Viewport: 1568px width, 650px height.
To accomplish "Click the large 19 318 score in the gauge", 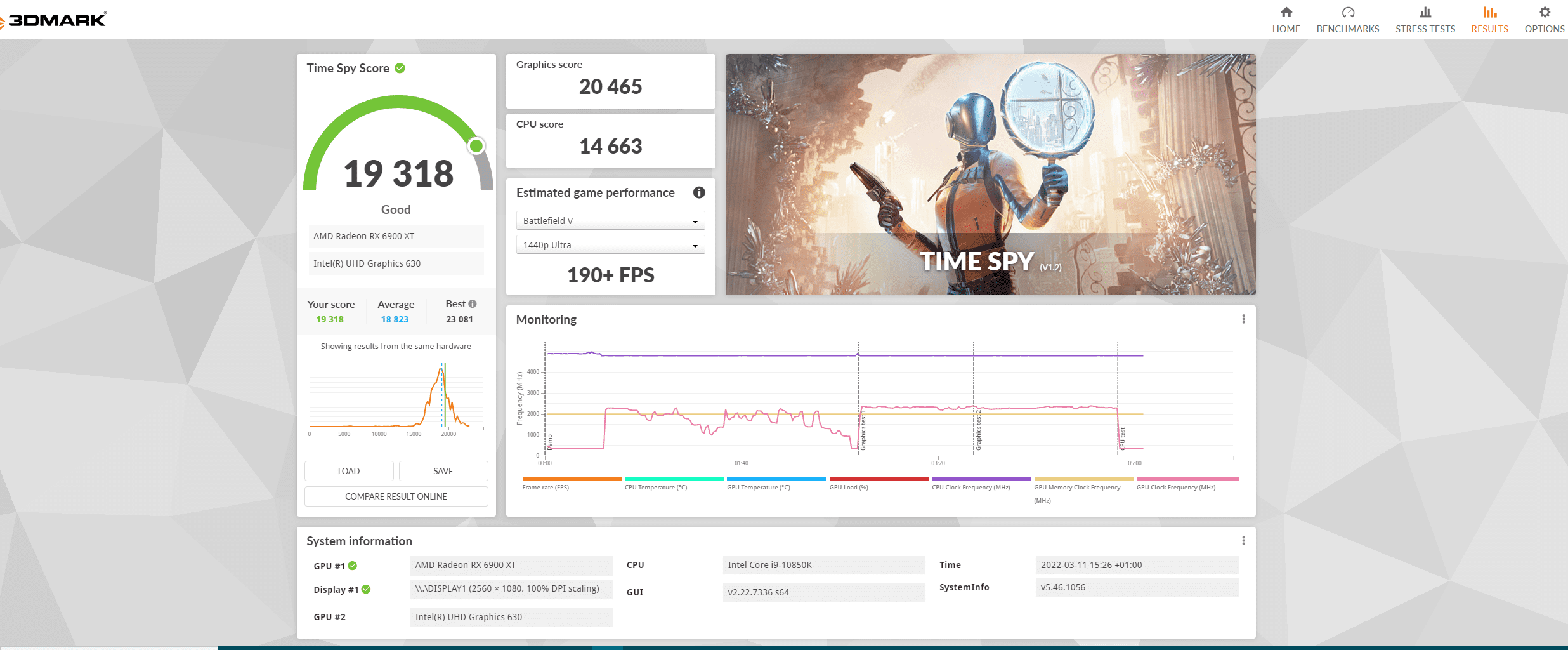I will (x=398, y=173).
